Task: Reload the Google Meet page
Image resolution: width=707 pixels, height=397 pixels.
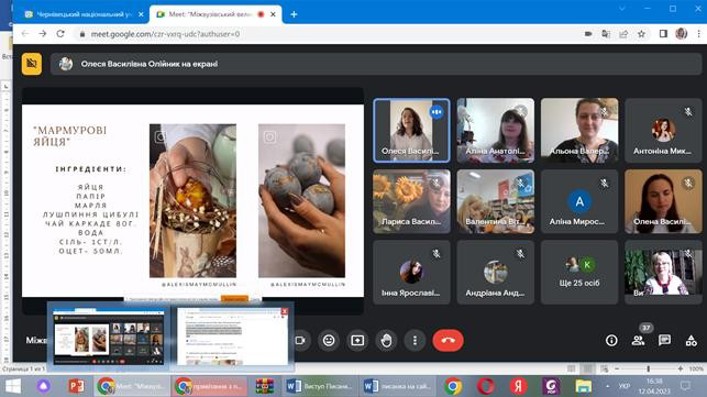Action: [x=60, y=34]
